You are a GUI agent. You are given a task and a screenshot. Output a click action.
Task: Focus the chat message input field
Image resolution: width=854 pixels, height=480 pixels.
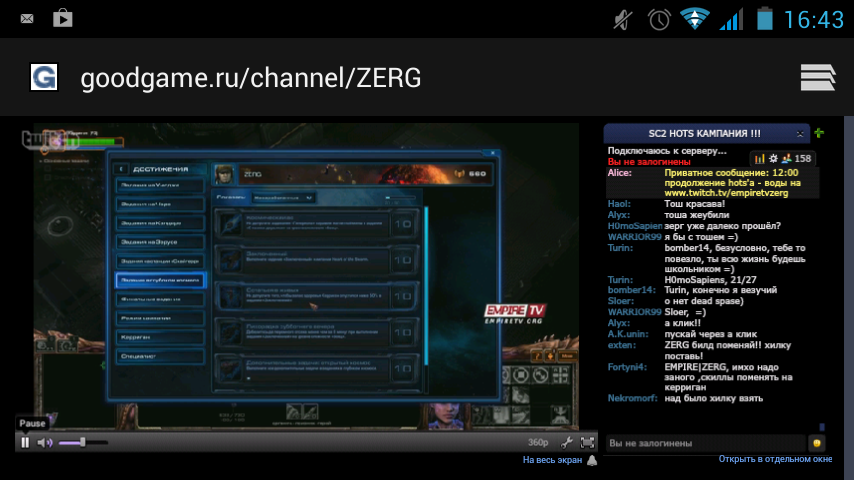(706, 443)
